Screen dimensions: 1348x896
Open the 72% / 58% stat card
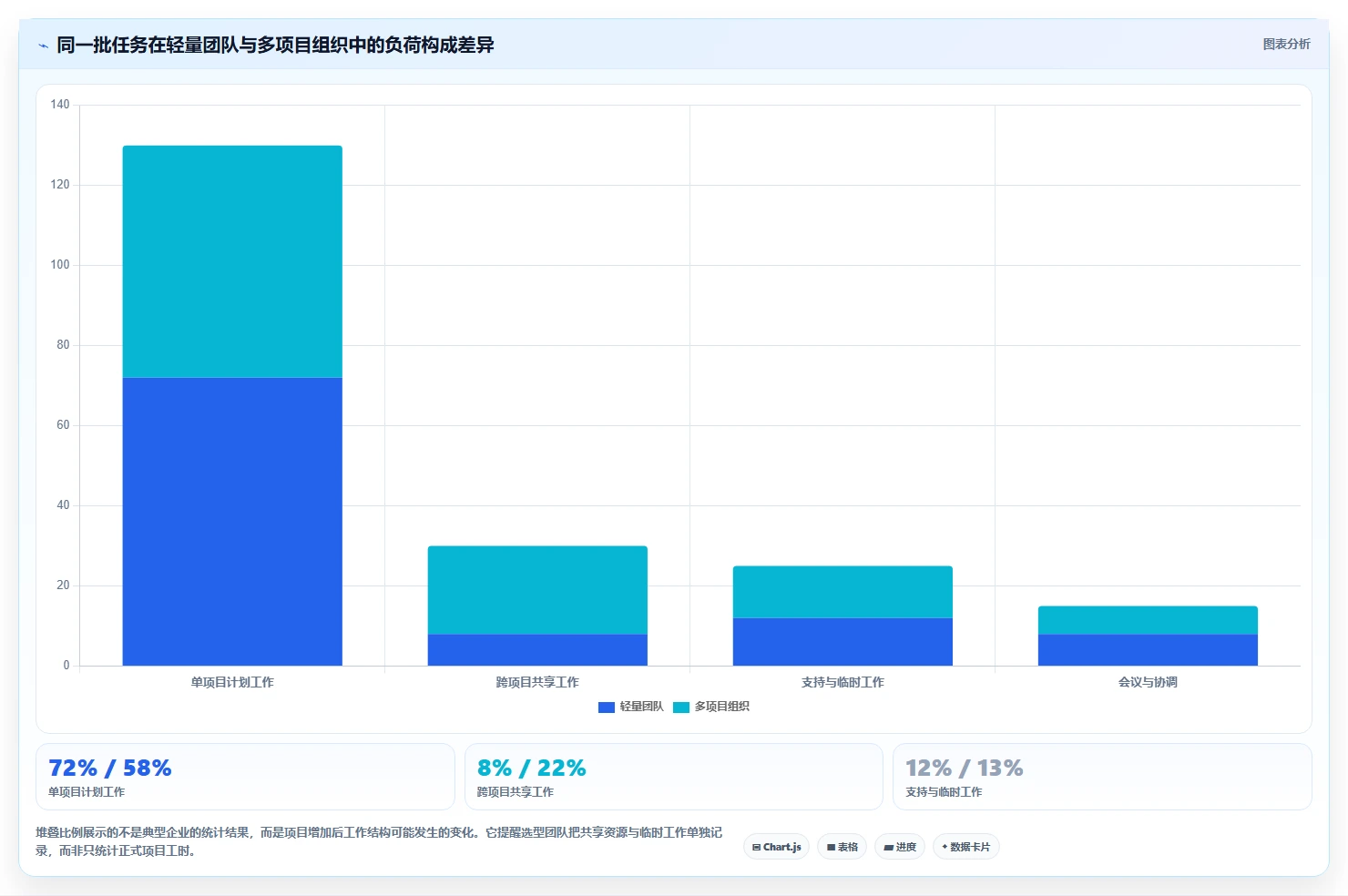point(245,777)
